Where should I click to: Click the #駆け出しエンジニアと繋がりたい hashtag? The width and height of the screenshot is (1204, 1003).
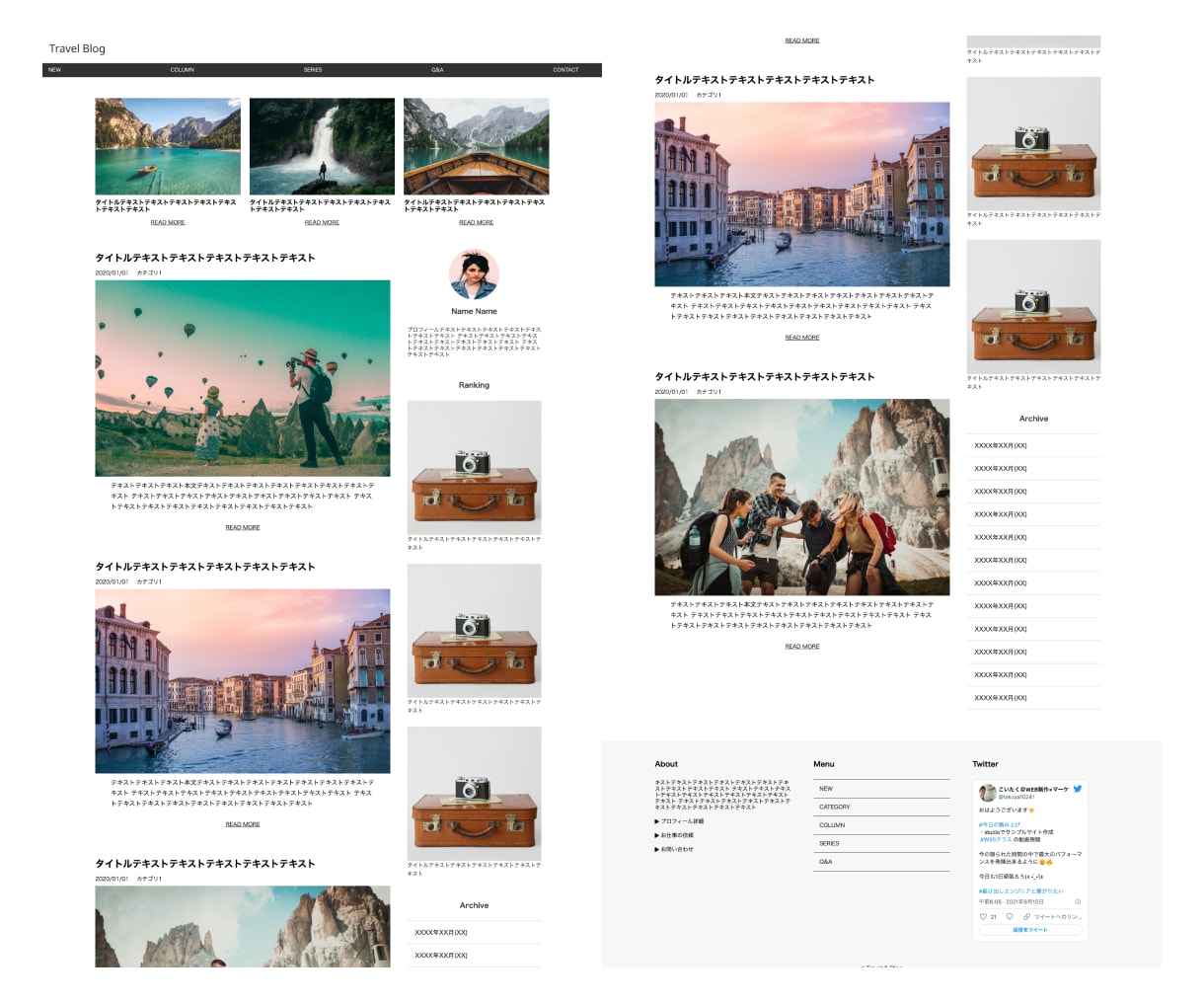pos(1020,890)
